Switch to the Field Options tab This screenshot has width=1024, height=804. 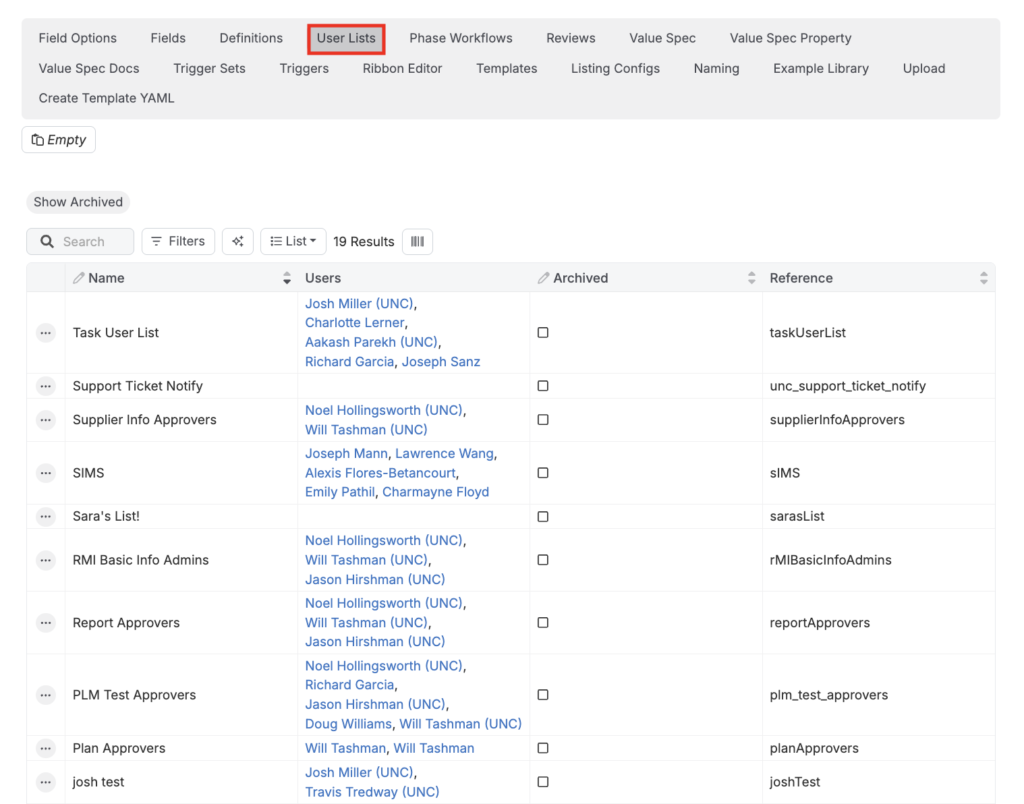point(78,38)
